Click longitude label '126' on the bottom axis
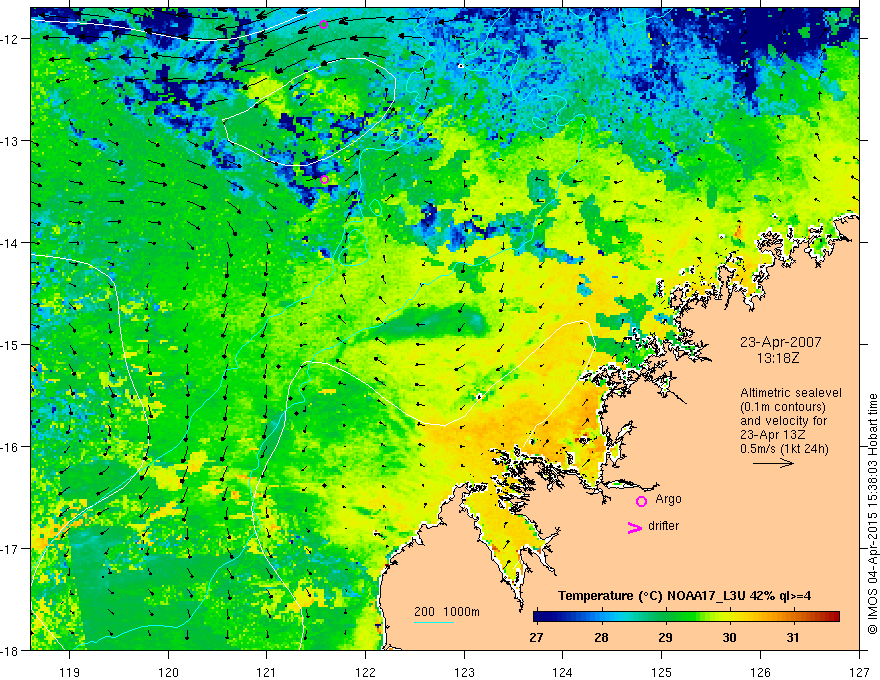 tap(760, 672)
